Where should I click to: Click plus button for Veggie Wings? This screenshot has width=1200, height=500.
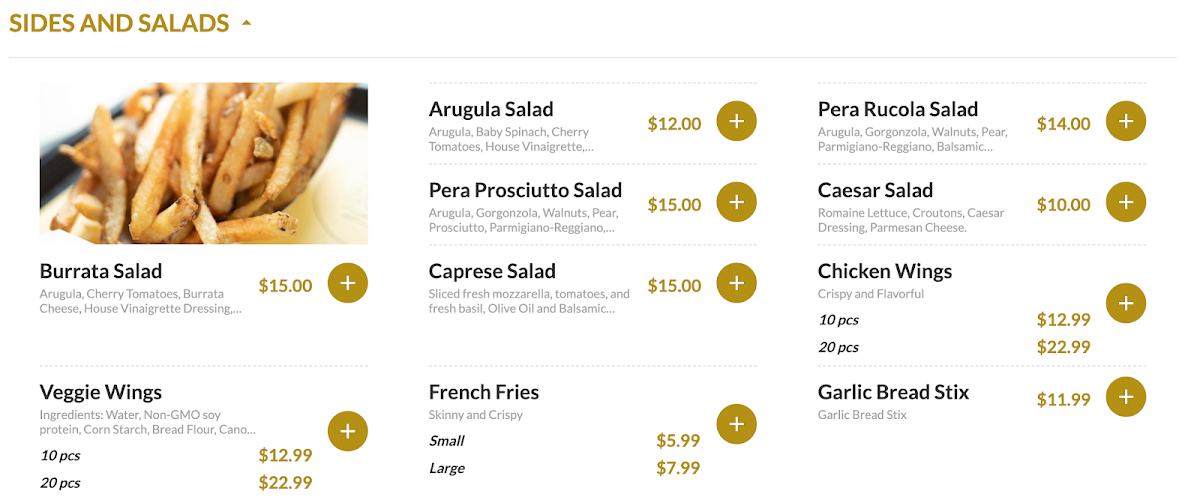[347, 431]
